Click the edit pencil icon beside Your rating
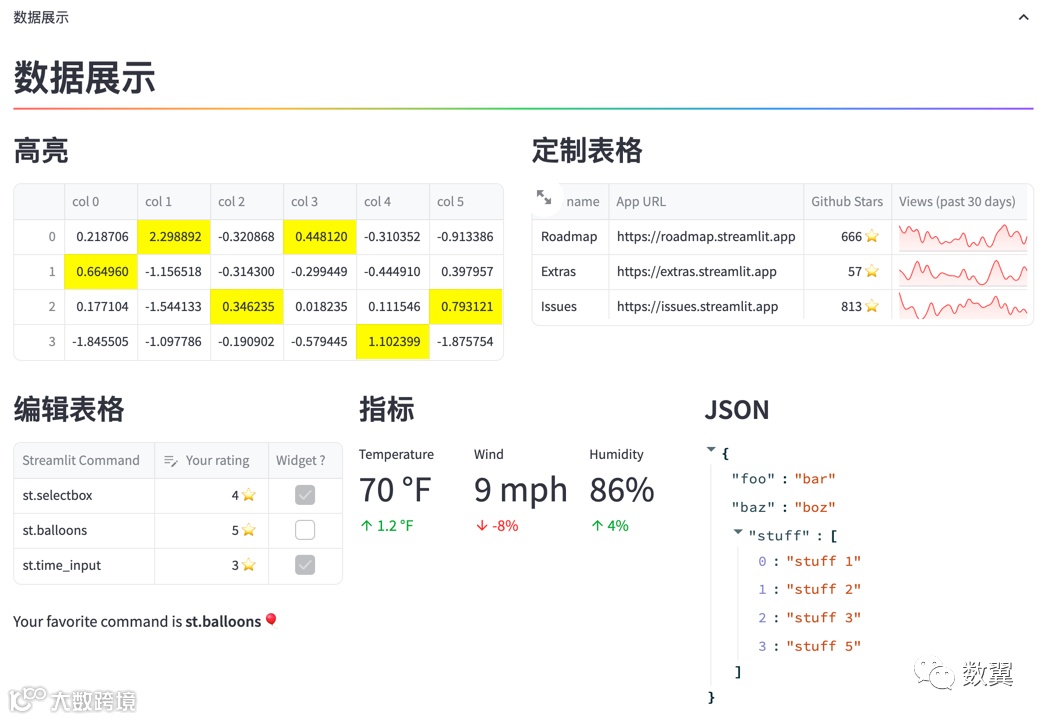The height and width of the screenshot is (720, 1047). [171, 461]
